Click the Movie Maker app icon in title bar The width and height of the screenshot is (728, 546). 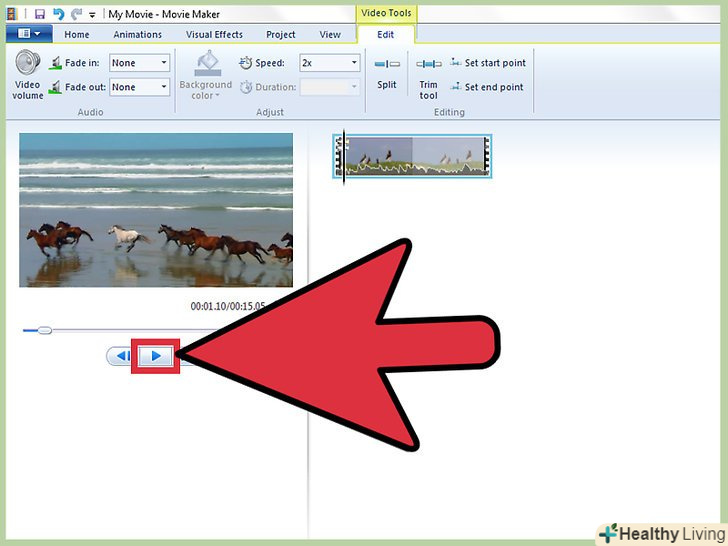pyautogui.click(x=12, y=14)
